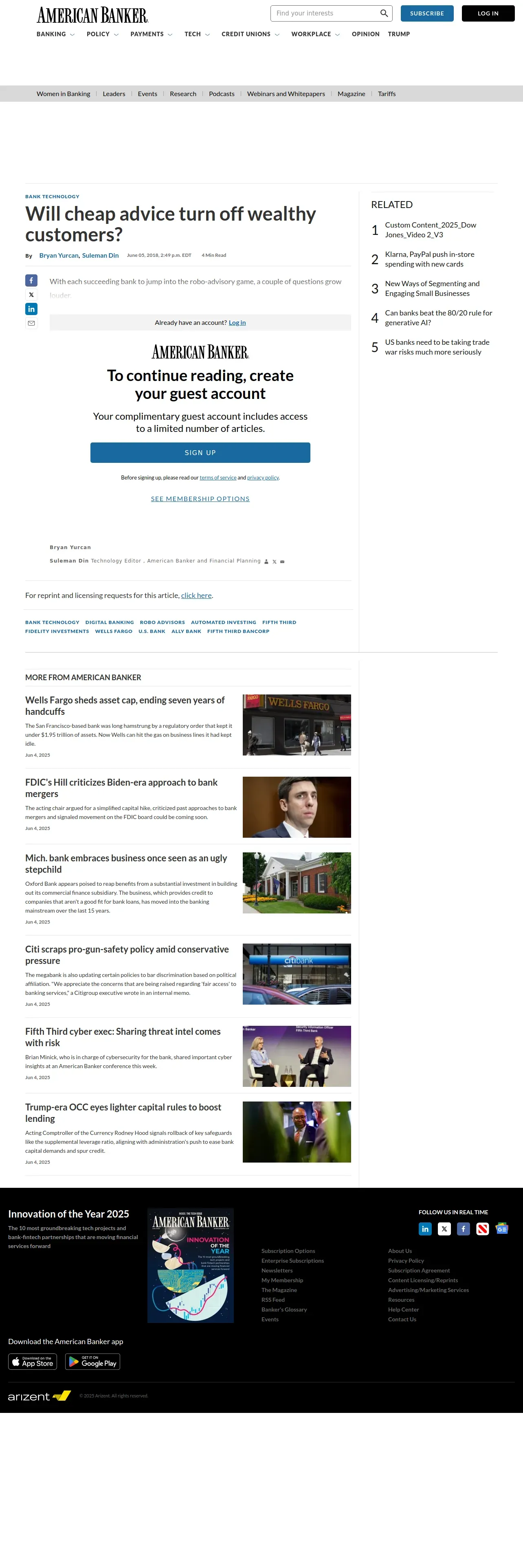
Task: Share article on LinkedIn sidebar icon
Action: (31, 309)
